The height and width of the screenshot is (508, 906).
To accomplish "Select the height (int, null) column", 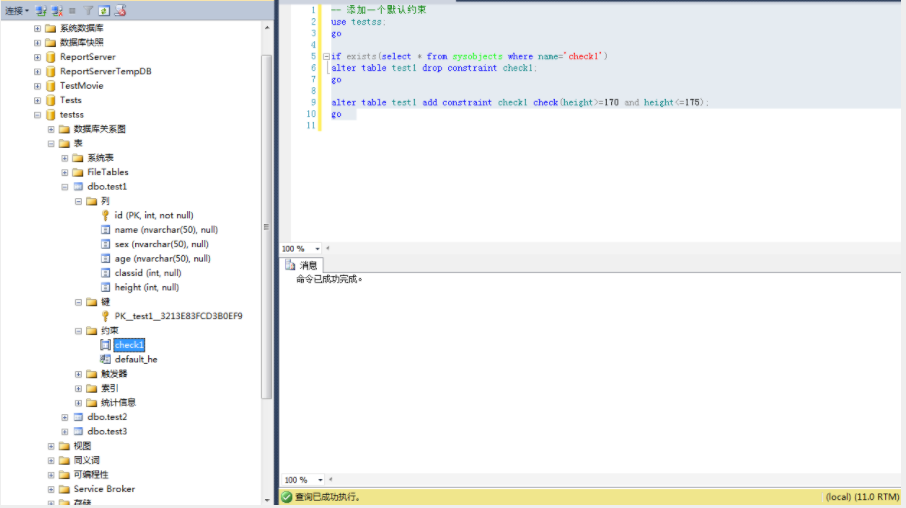I will click(x=147, y=287).
